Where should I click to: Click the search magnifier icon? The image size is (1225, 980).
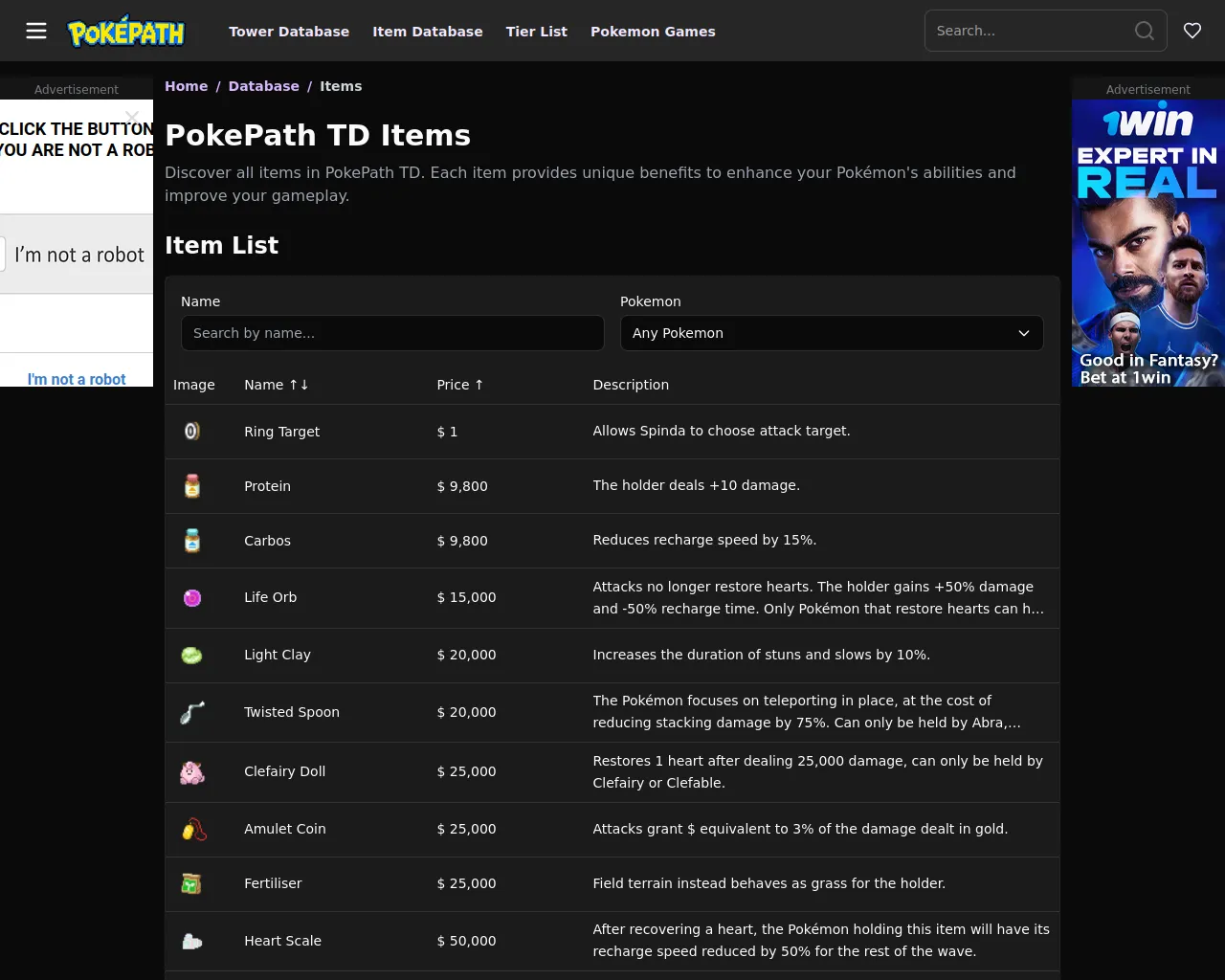(x=1144, y=31)
